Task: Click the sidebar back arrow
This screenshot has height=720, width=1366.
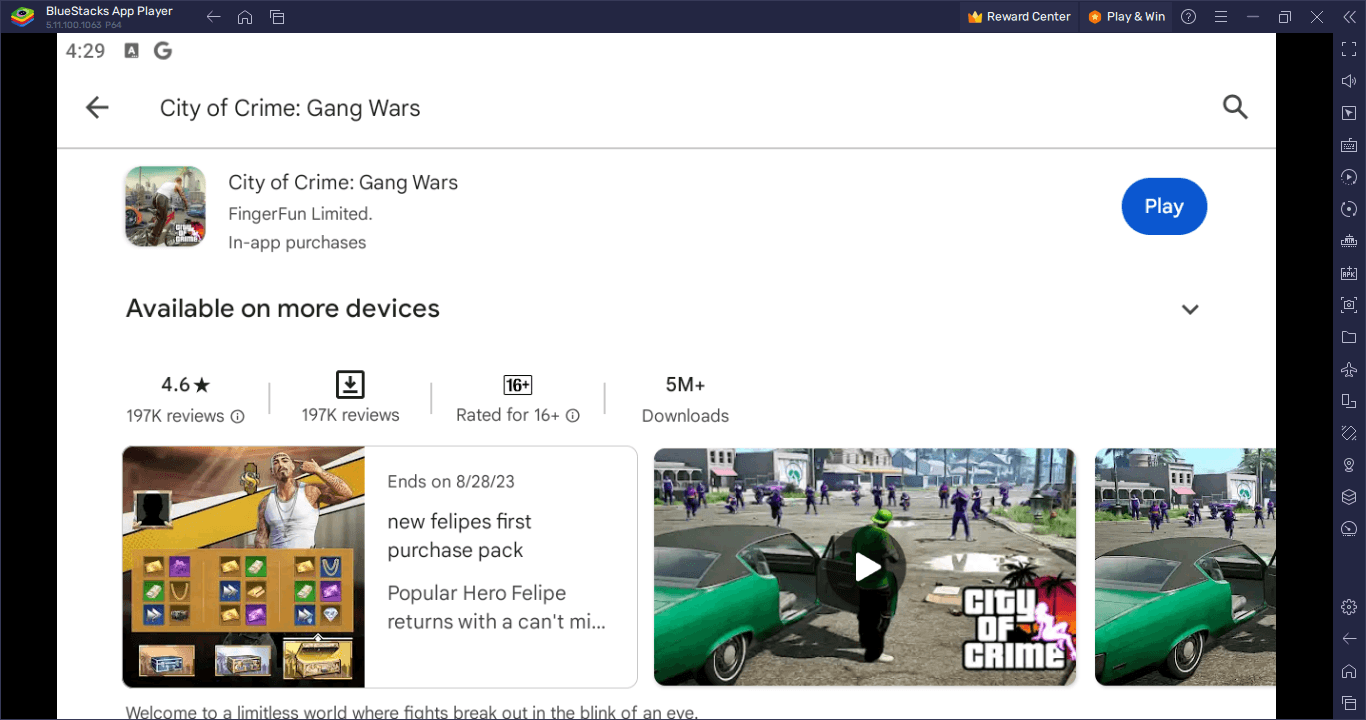Action: (1349, 639)
